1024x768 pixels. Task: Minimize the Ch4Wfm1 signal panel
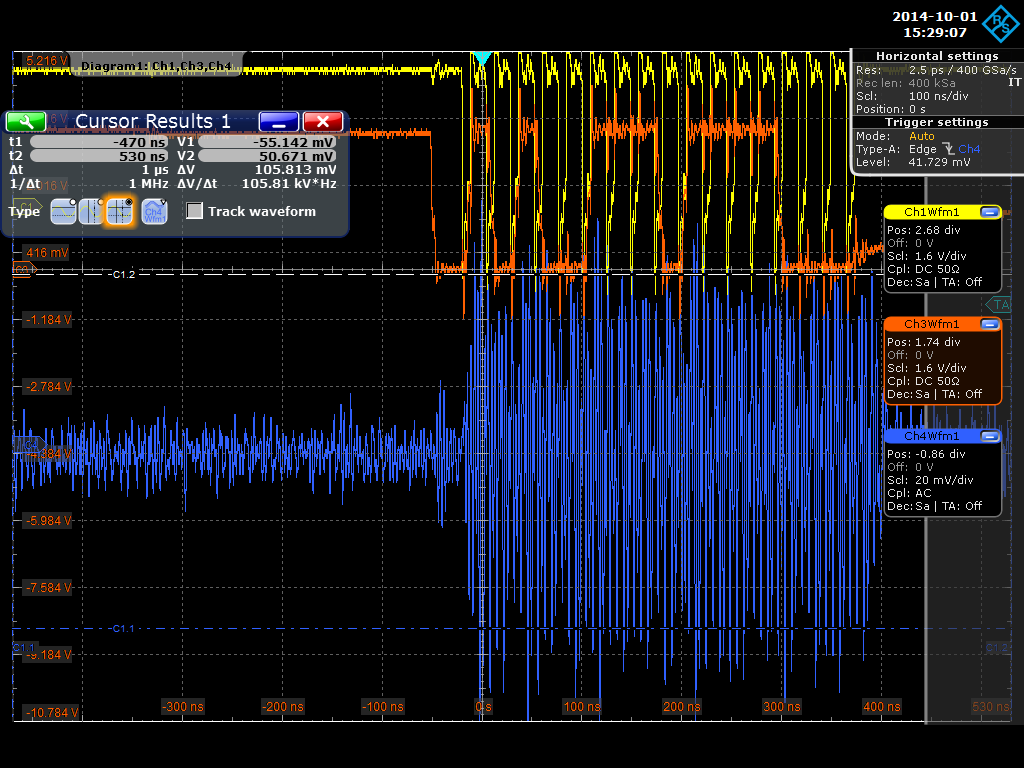tap(989, 436)
